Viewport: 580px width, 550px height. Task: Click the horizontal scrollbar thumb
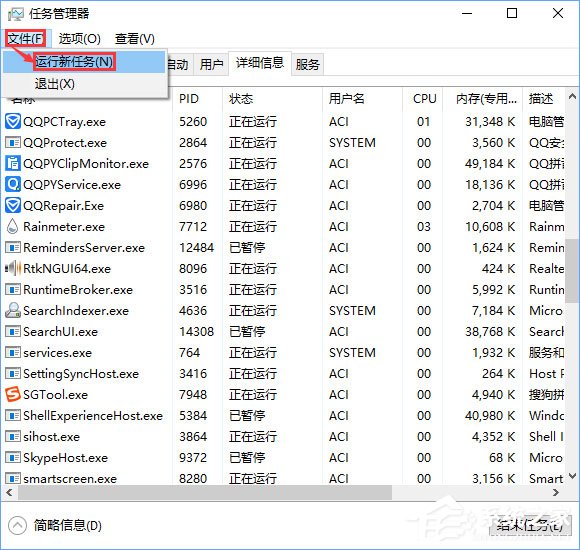(x=205, y=493)
